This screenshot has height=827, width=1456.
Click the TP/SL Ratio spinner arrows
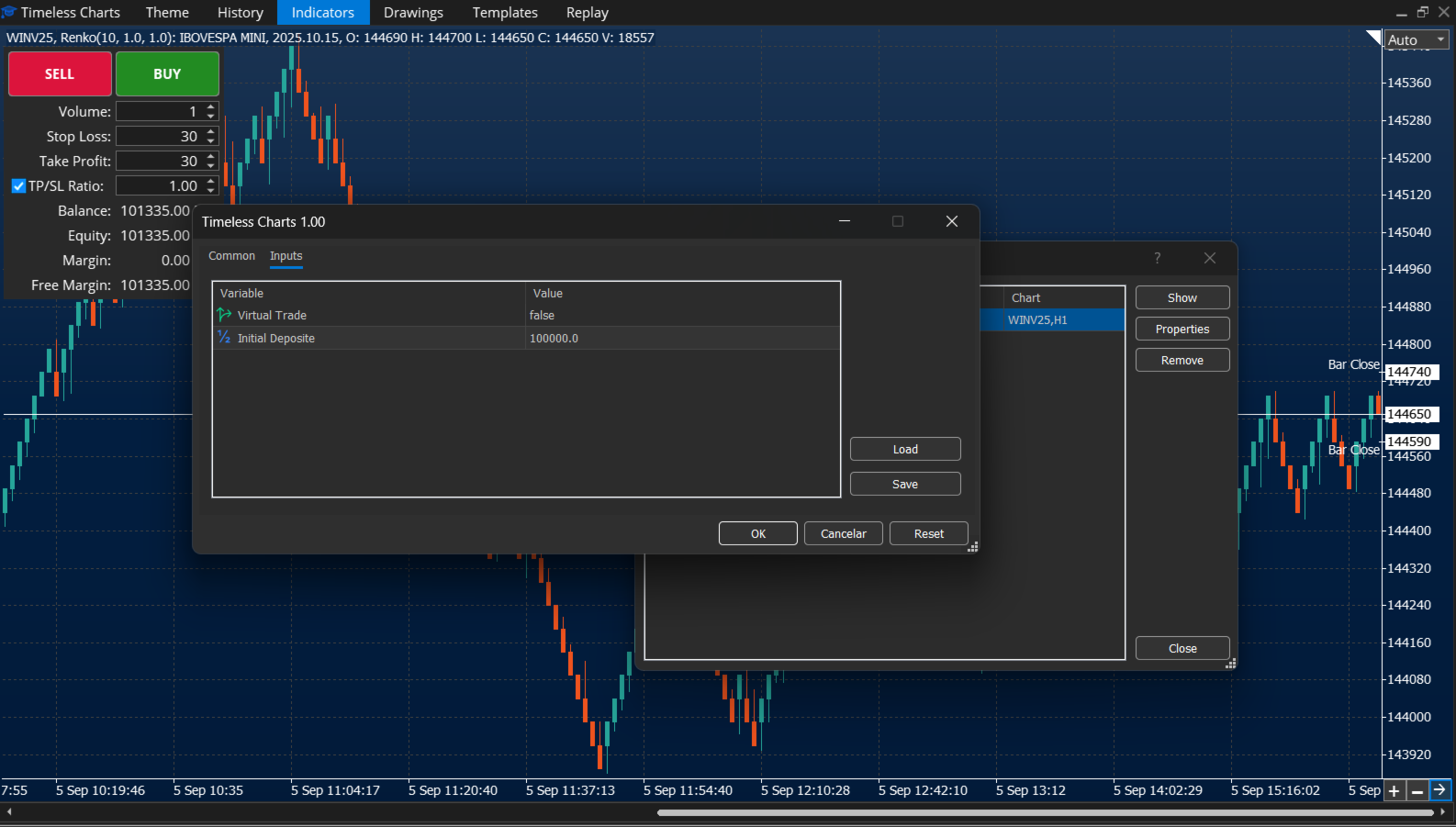[x=211, y=185]
